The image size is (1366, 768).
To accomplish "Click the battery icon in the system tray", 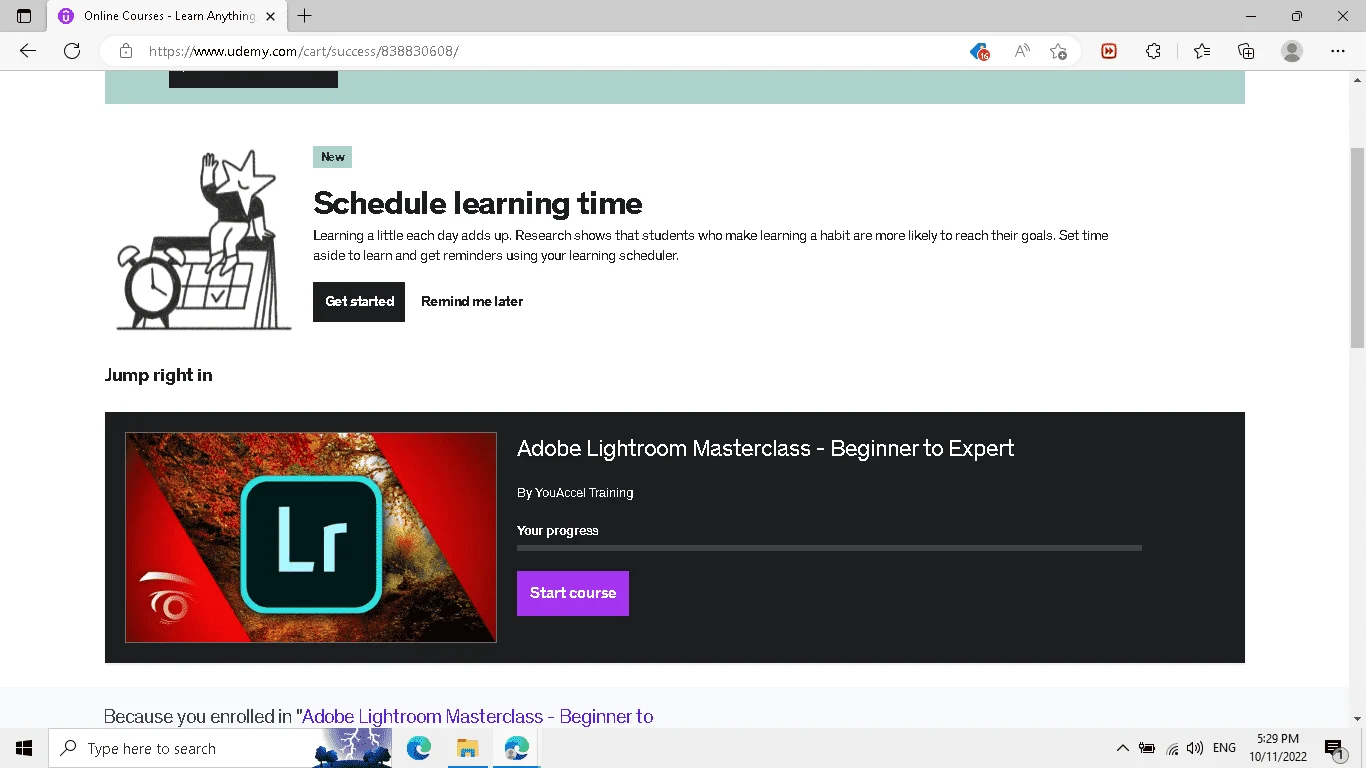I will pyautogui.click(x=1147, y=748).
